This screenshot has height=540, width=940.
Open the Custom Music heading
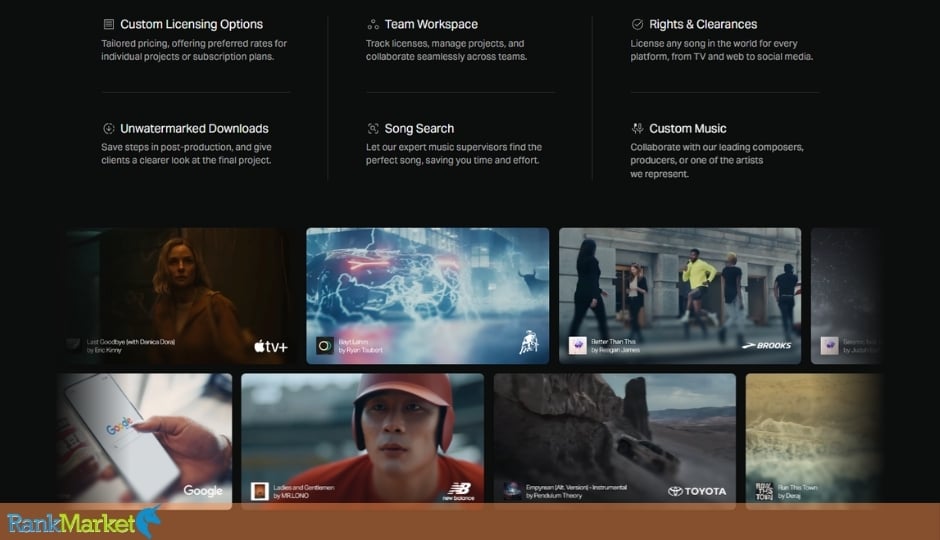(x=688, y=128)
